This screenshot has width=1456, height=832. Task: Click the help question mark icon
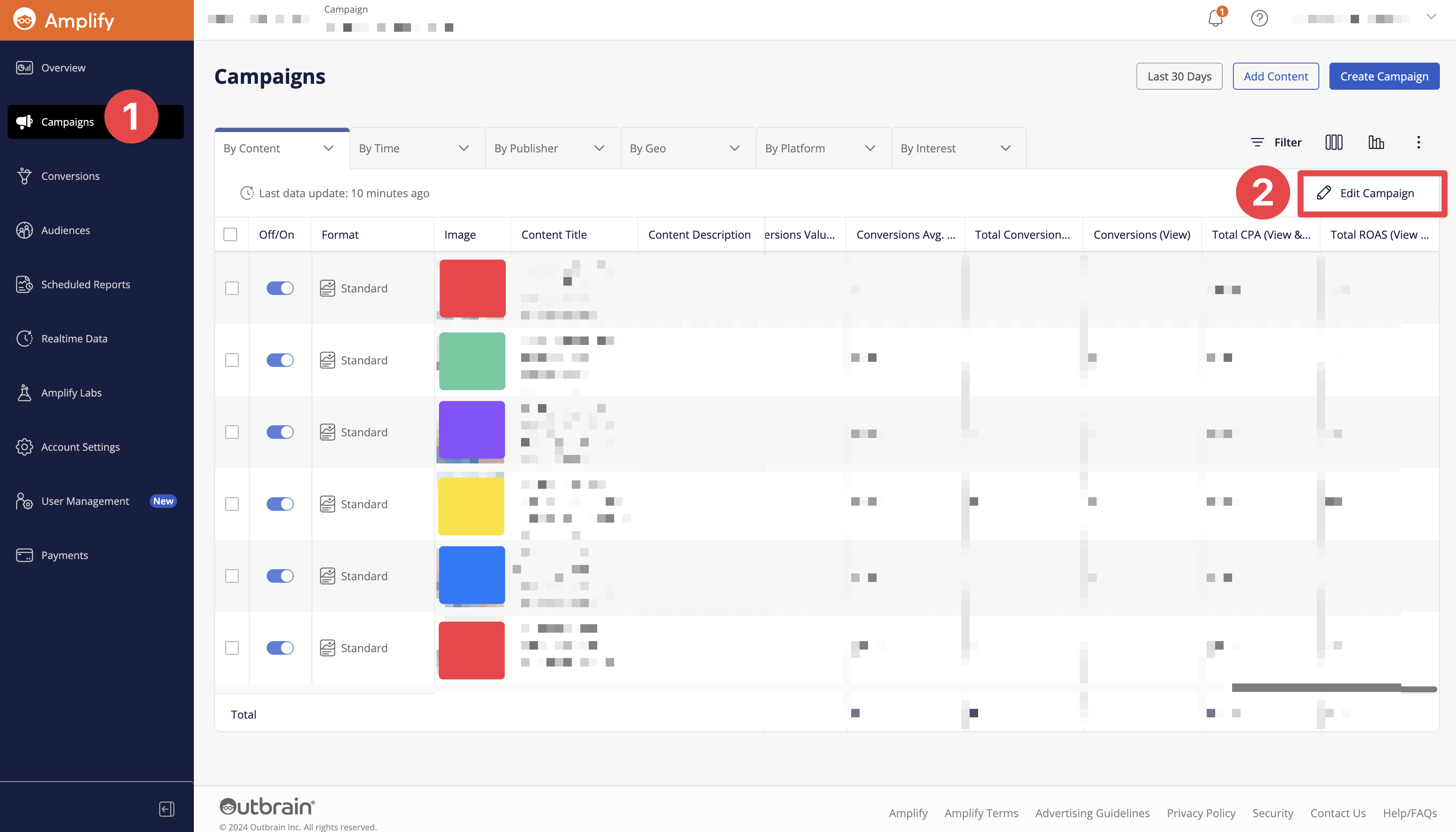pos(1259,18)
